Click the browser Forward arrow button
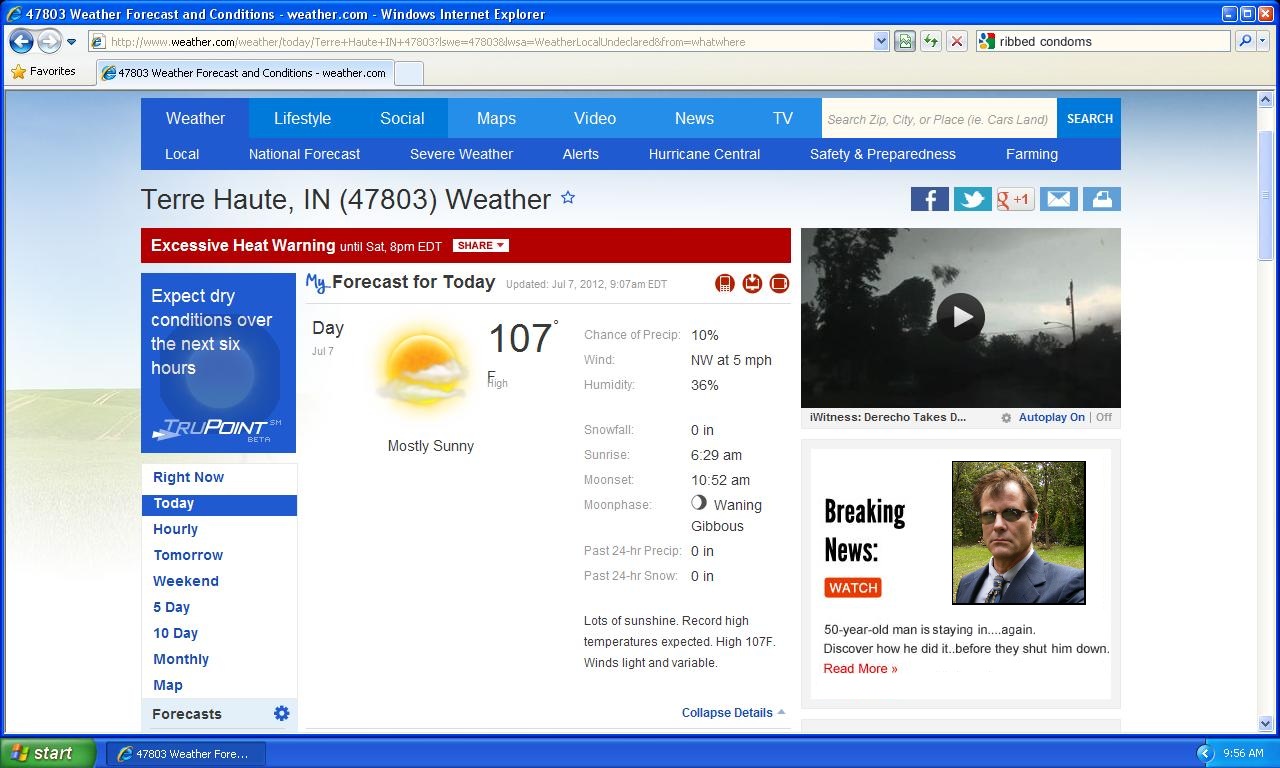Image resolution: width=1280 pixels, height=768 pixels. coord(49,41)
